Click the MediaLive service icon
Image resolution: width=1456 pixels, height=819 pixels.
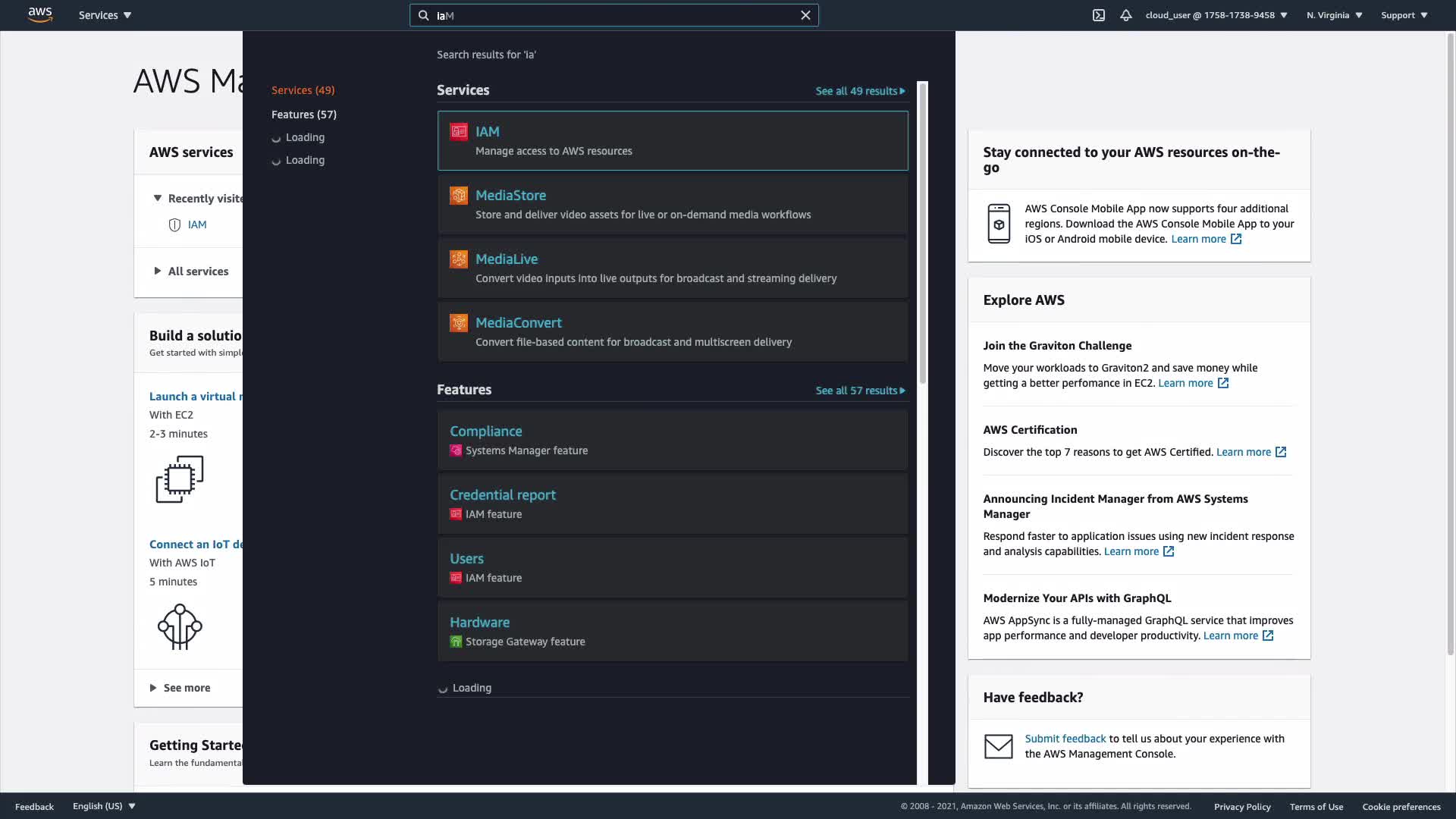(x=459, y=259)
